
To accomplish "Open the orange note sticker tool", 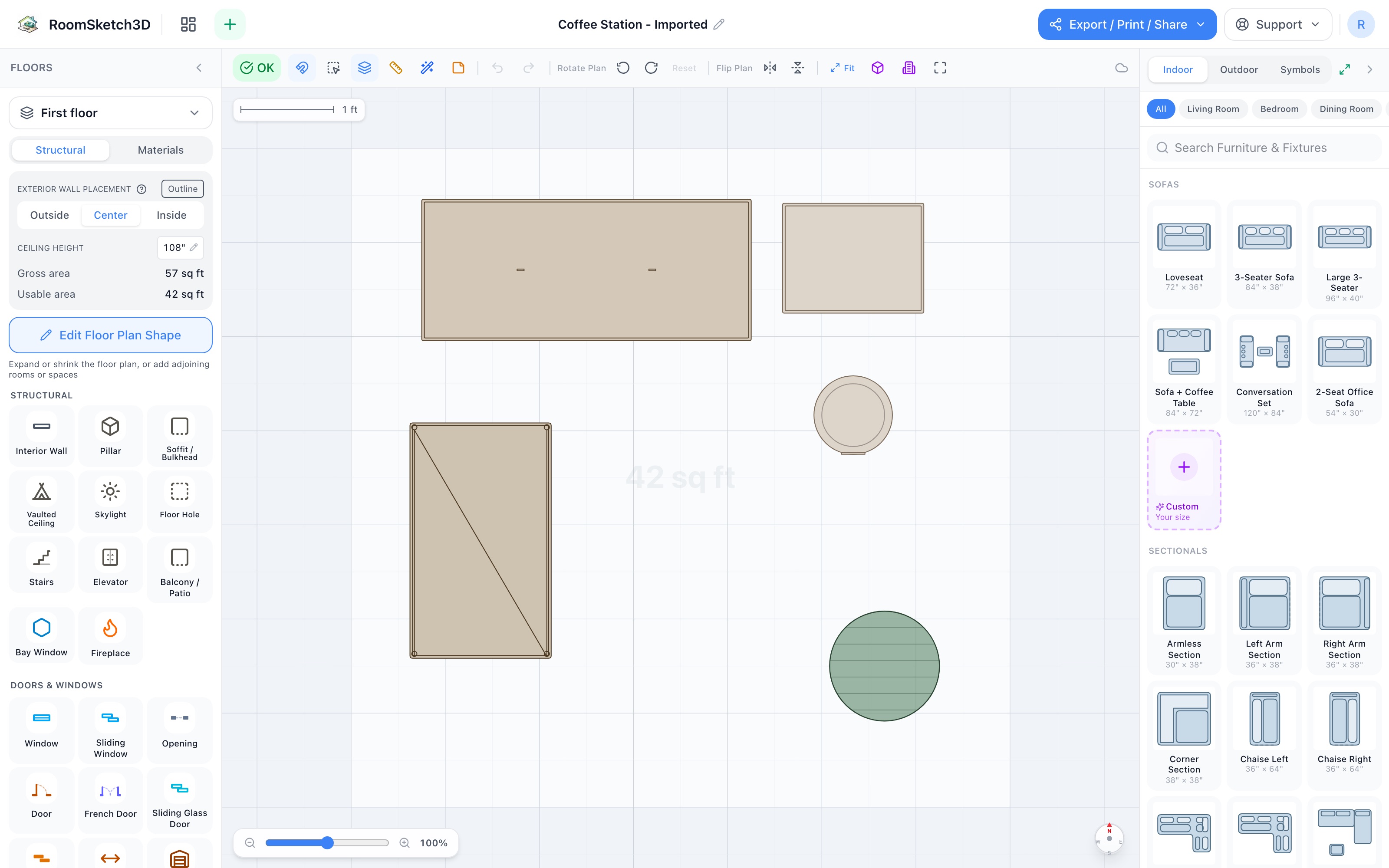I will pos(458,68).
